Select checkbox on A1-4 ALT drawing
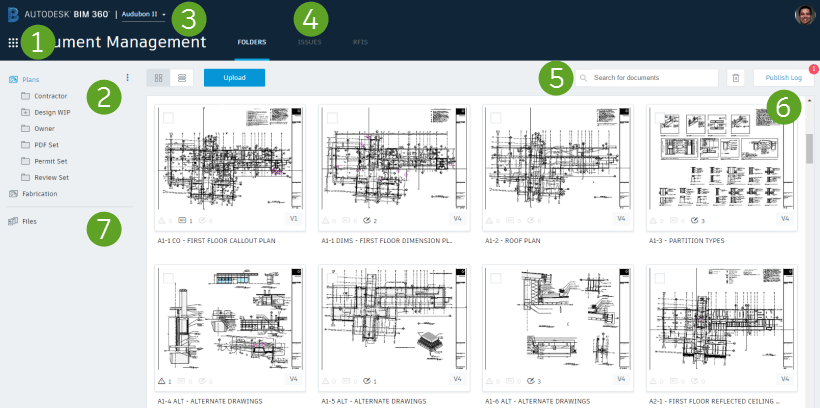Screen dimensions: 820x408 (x=168, y=278)
